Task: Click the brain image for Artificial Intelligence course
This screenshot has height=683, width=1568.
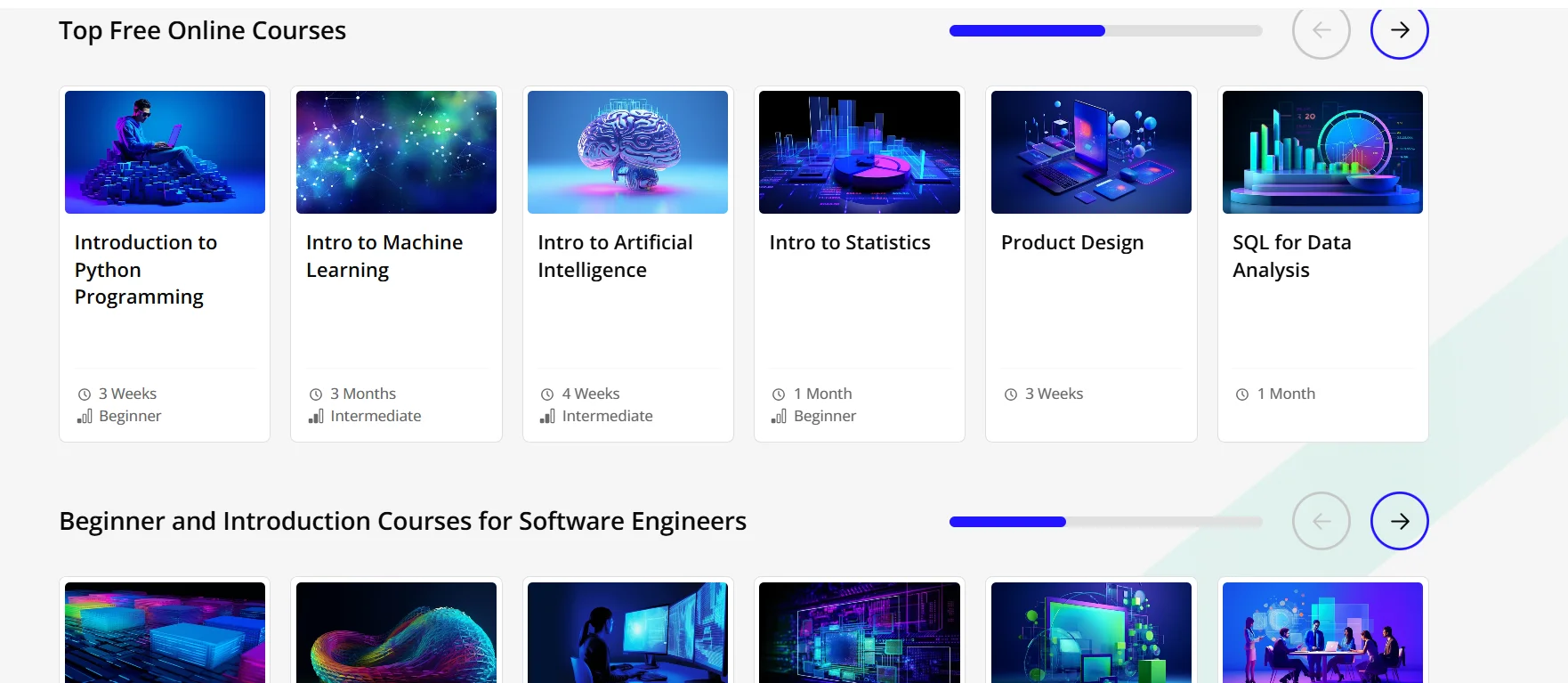Action: click(627, 152)
